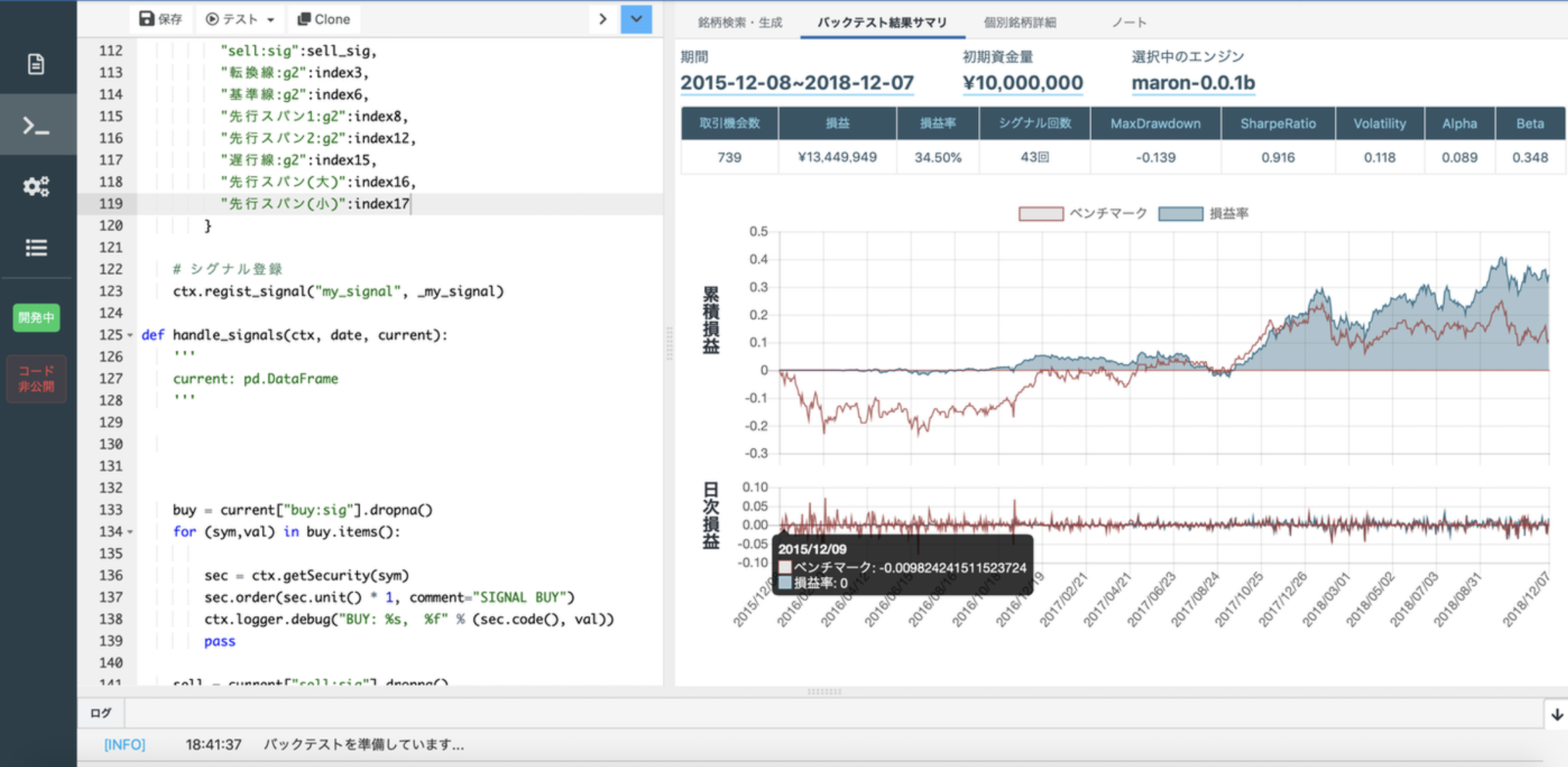
Task: Toggle the 開発中 status badge
Action: pyautogui.click(x=36, y=318)
